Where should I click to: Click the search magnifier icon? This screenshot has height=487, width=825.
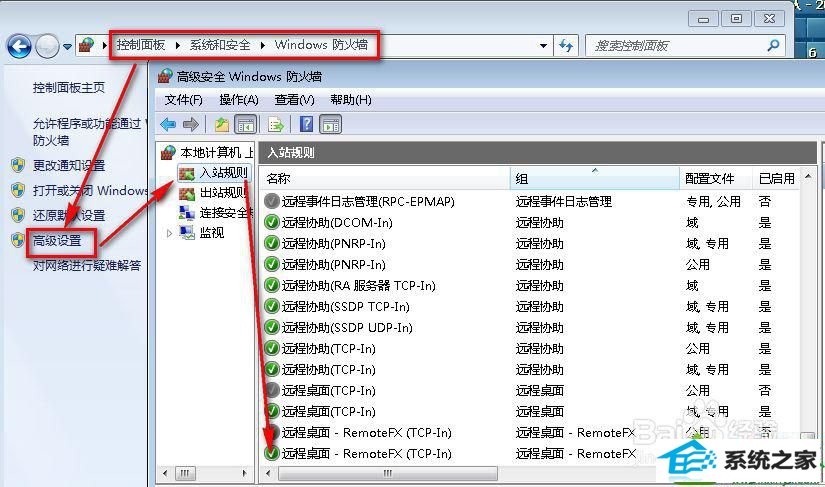point(773,45)
